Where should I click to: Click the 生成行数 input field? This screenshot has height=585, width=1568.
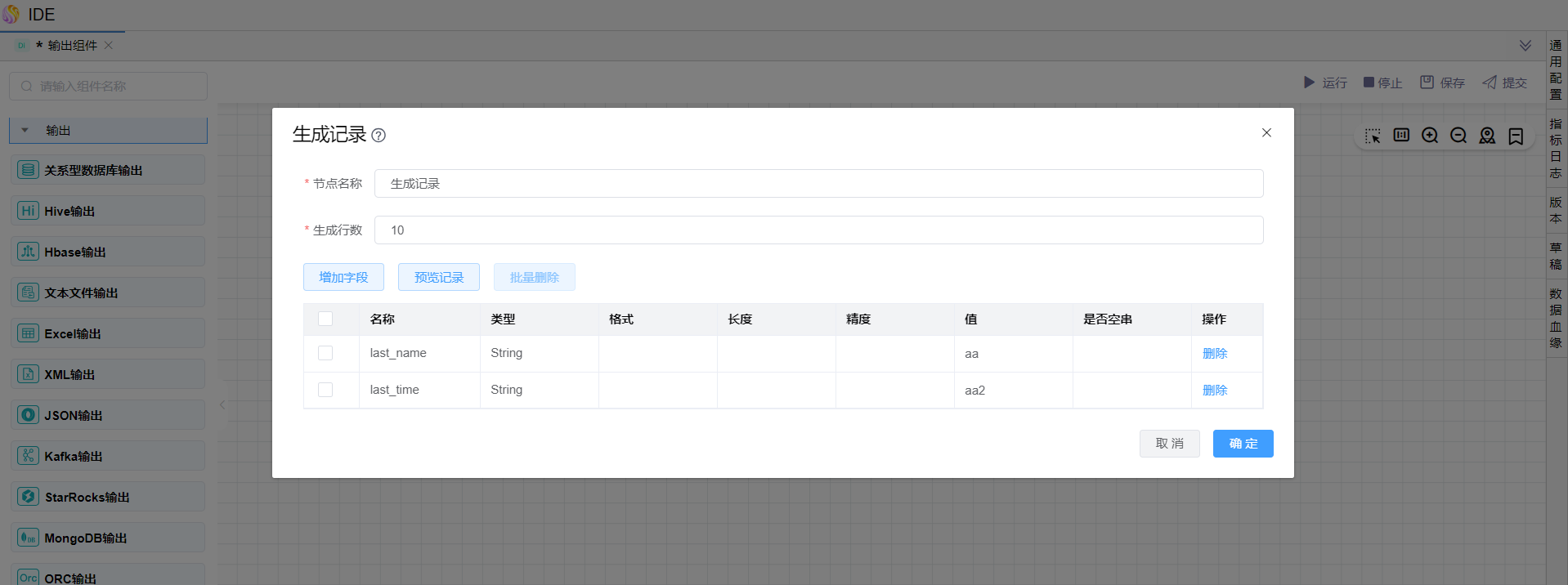818,230
